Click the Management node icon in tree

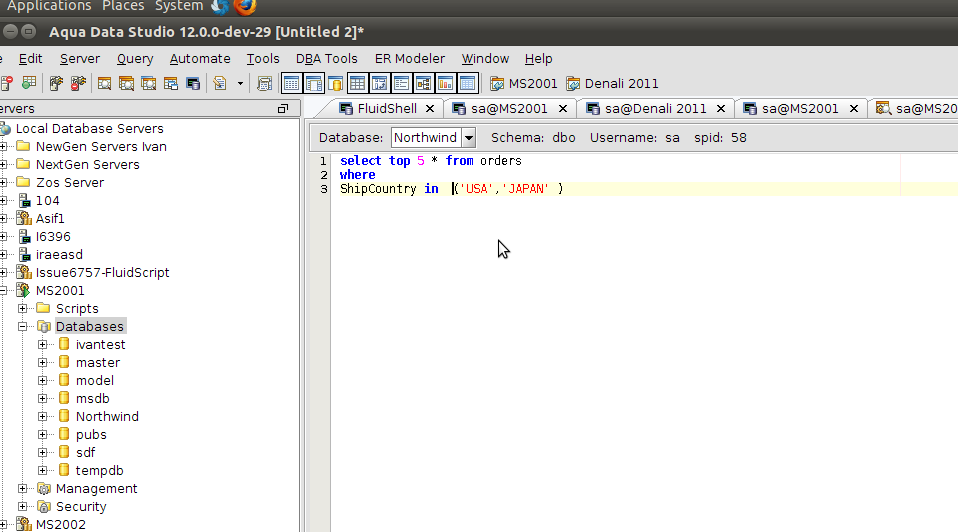44,489
